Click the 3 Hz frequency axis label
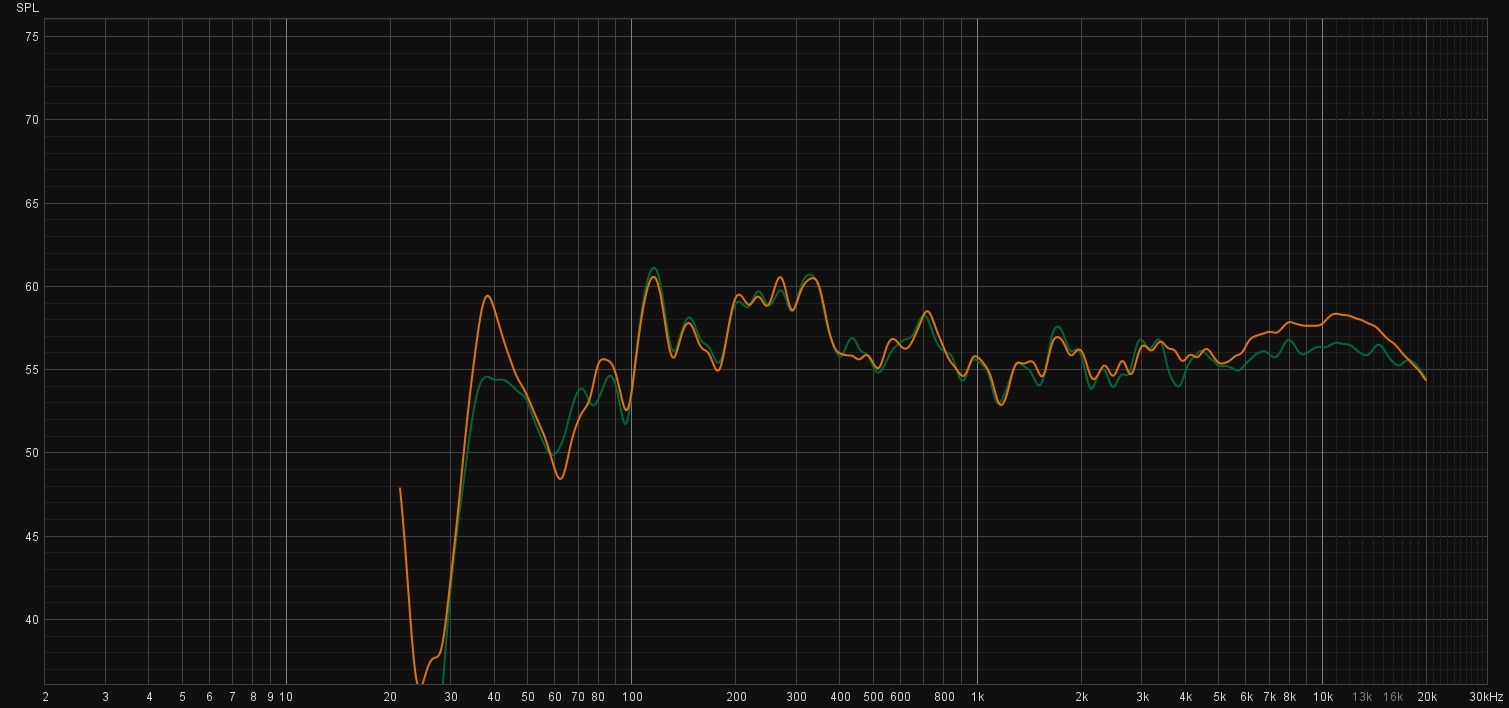This screenshot has width=1509, height=708. (105, 697)
